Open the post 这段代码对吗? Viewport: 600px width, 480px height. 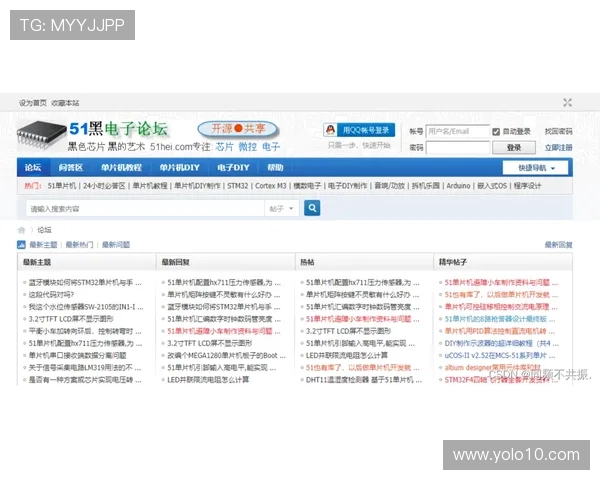[x=51, y=295]
